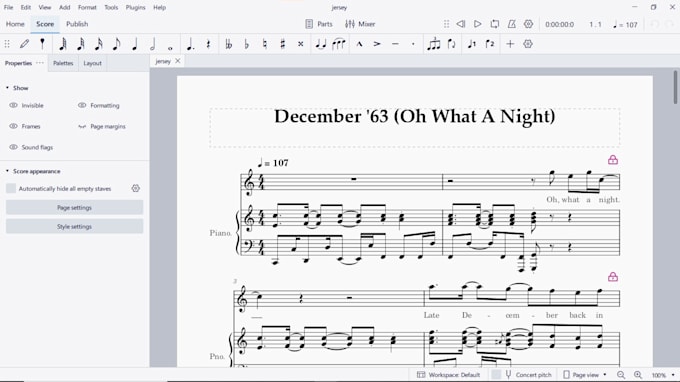Screen dimensions: 680x382
Task: Start playback with the Play button
Action: click(477, 24)
